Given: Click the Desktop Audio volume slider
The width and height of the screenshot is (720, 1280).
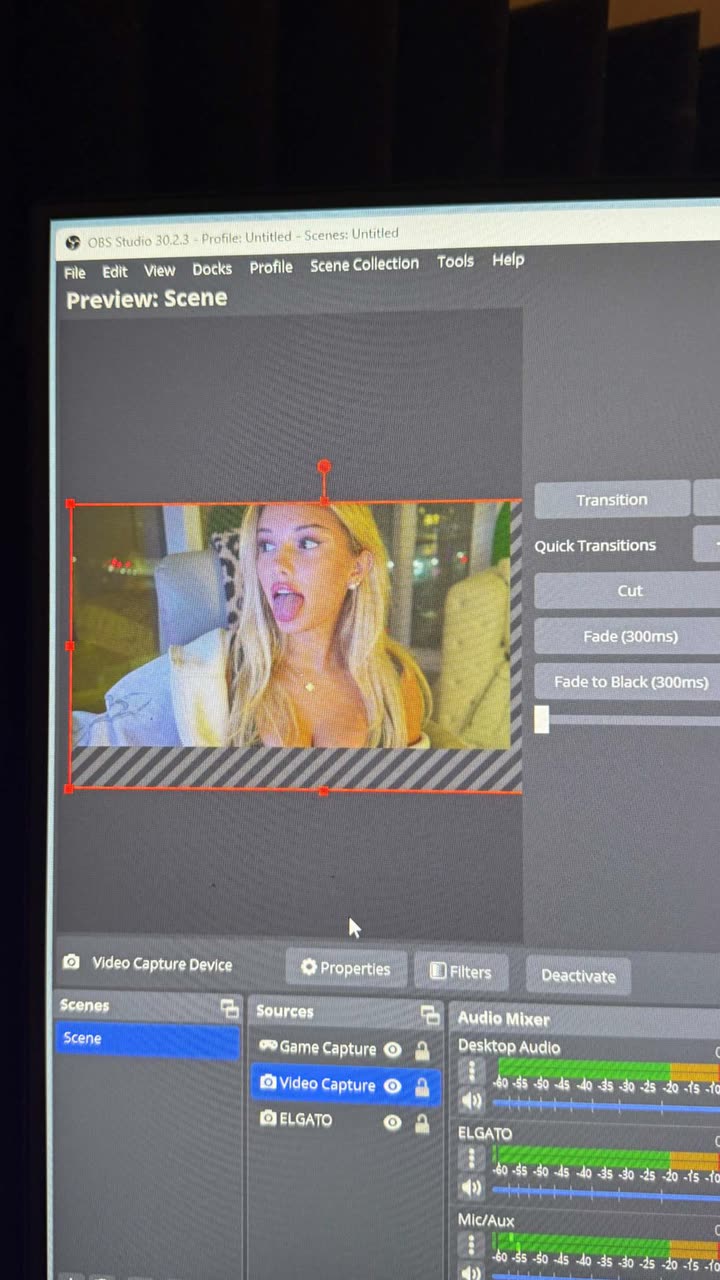Looking at the screenshot, I should point(606,1106).
